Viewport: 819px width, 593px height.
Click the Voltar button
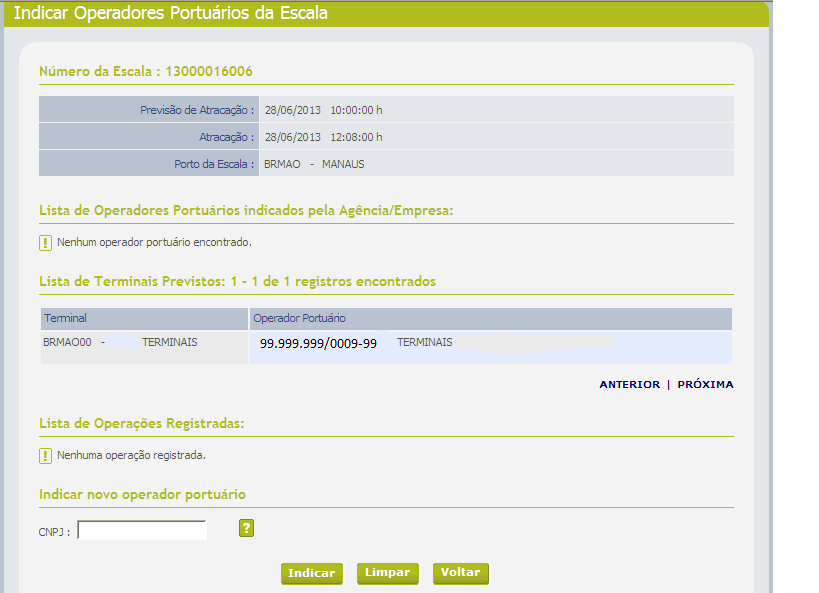click(x=459, y=573)
